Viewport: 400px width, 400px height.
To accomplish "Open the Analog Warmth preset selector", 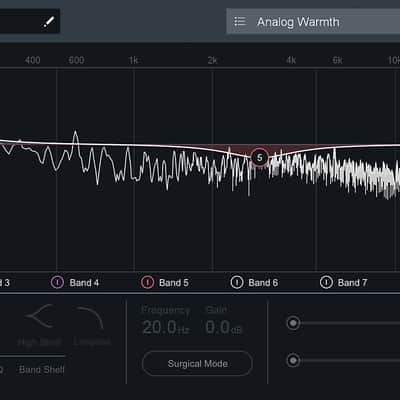I will [313, 21].
